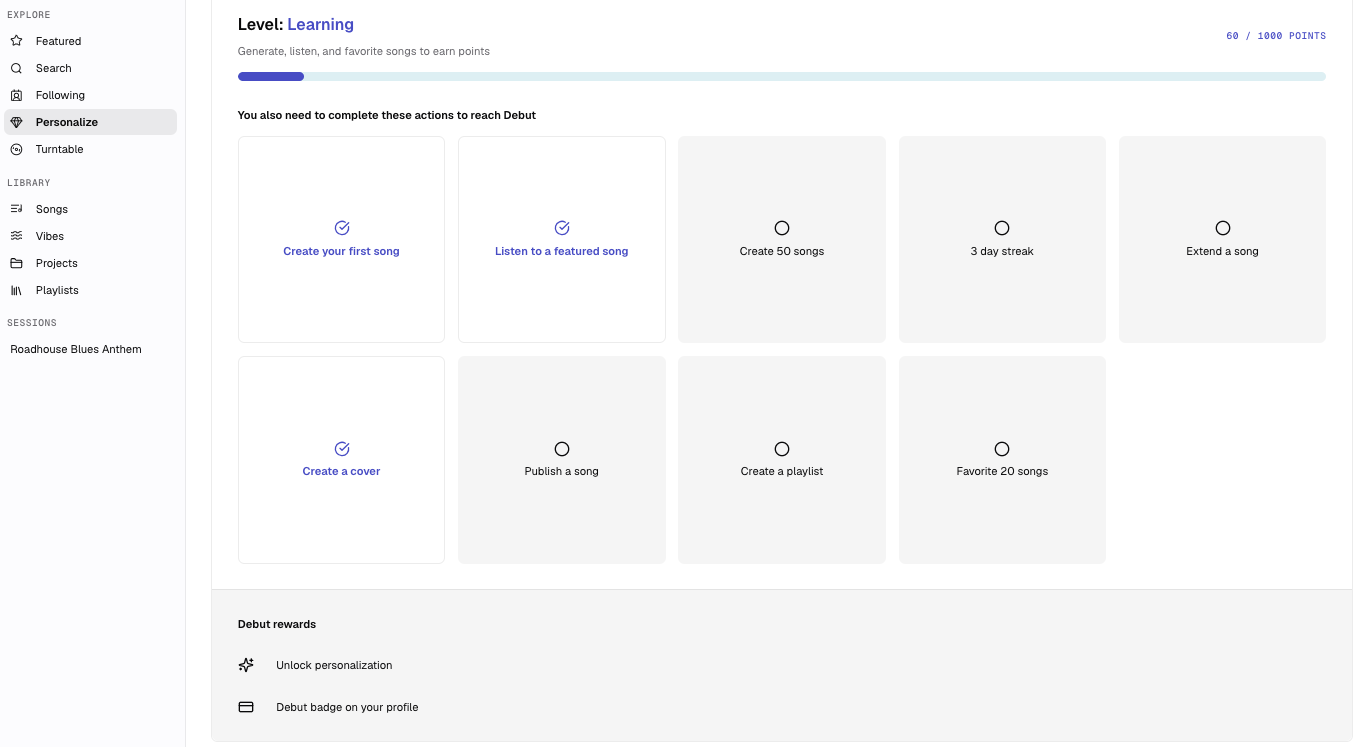Open the Create a playlist card
1360x747 pixels.
click(x=782, y=460)
